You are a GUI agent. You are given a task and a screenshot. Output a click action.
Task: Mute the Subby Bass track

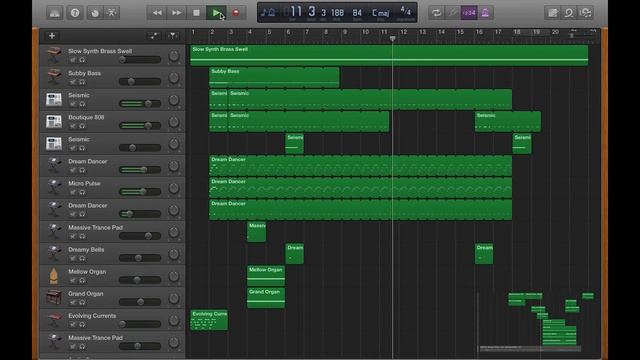pos(73,82)
